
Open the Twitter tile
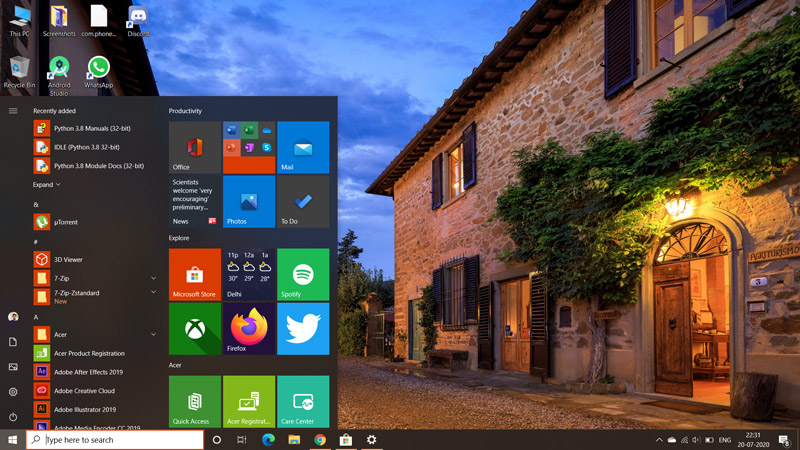tap(303, 329)
